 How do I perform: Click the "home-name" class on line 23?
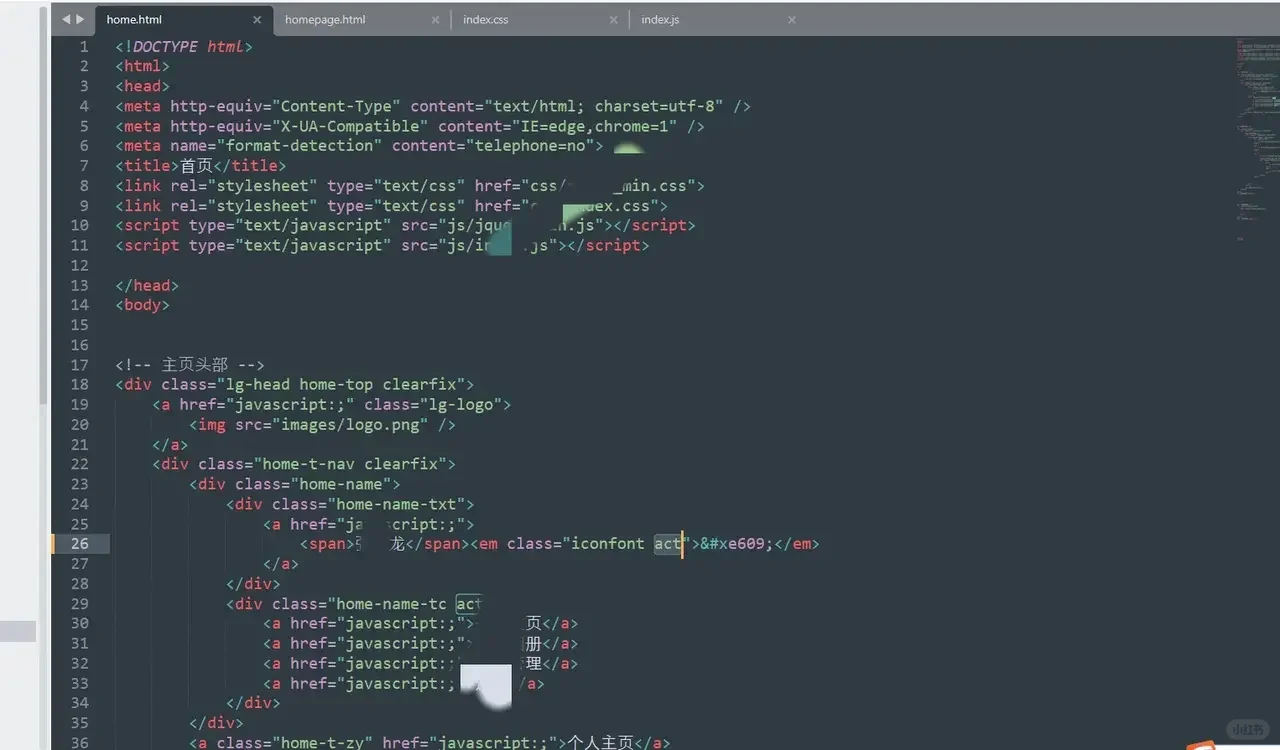point(341,485)
